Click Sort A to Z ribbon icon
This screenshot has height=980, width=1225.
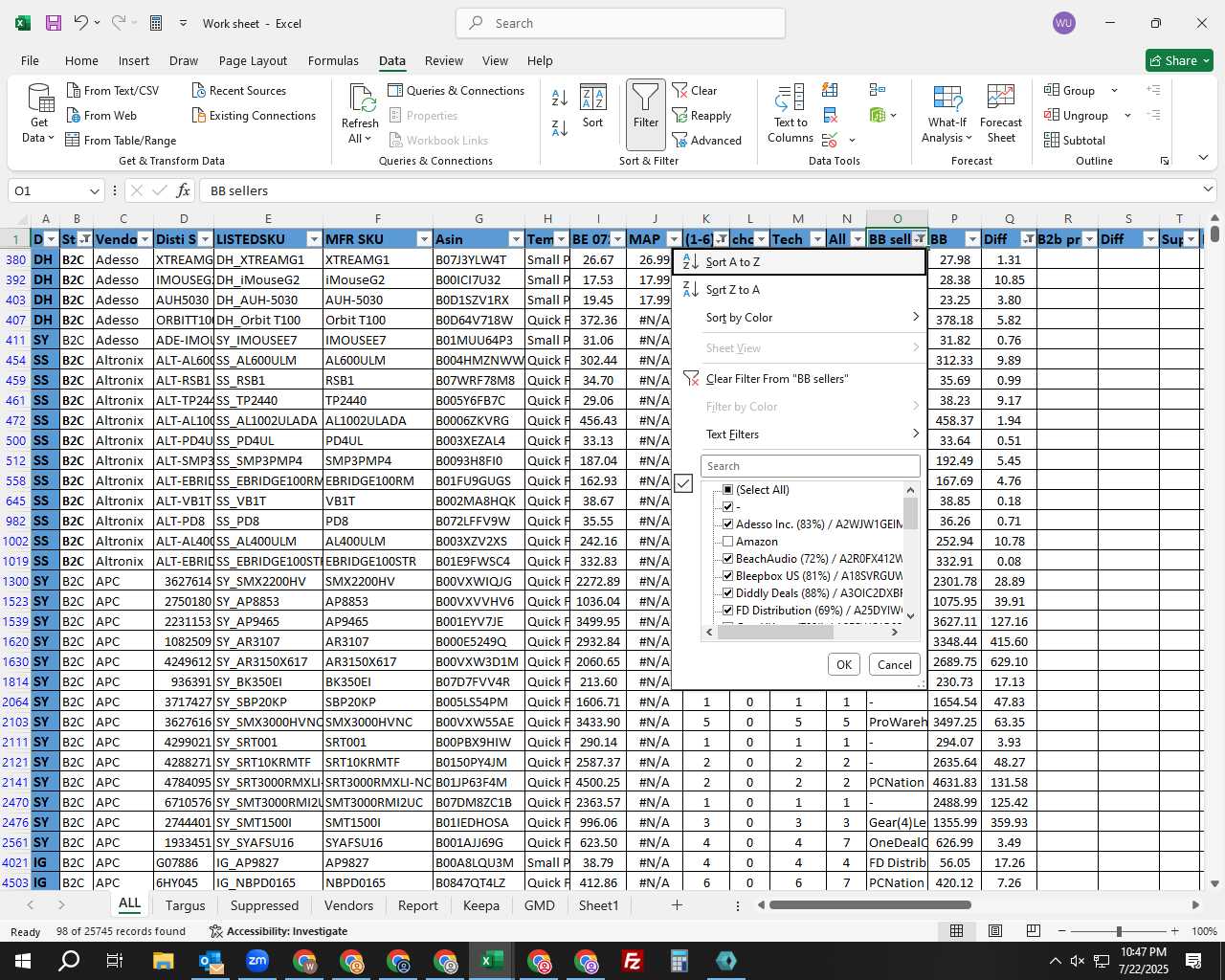pos(560,98)
